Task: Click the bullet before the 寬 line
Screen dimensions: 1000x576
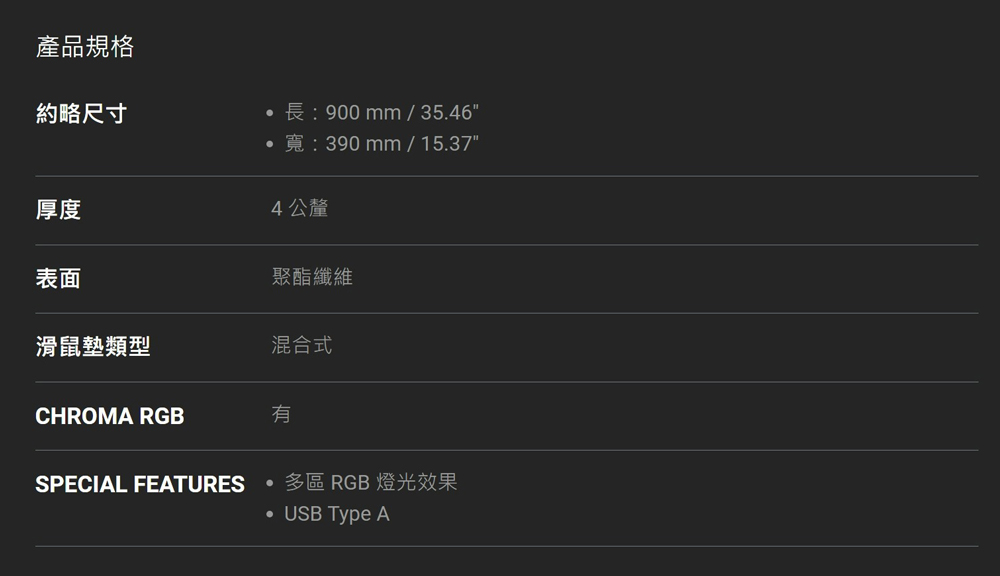Action: (270, 145)
